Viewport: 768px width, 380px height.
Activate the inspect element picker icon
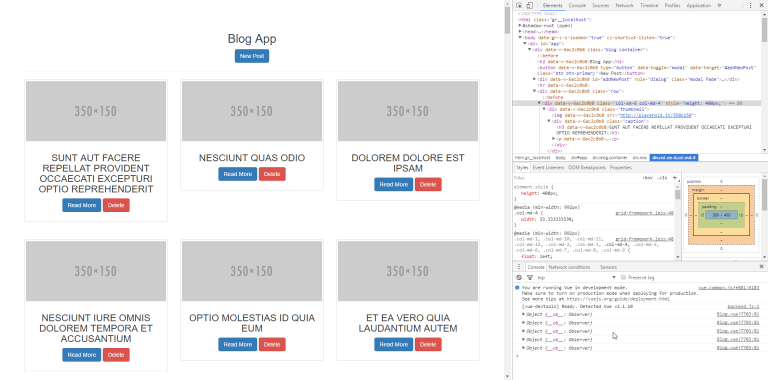[x=519, y=5]
